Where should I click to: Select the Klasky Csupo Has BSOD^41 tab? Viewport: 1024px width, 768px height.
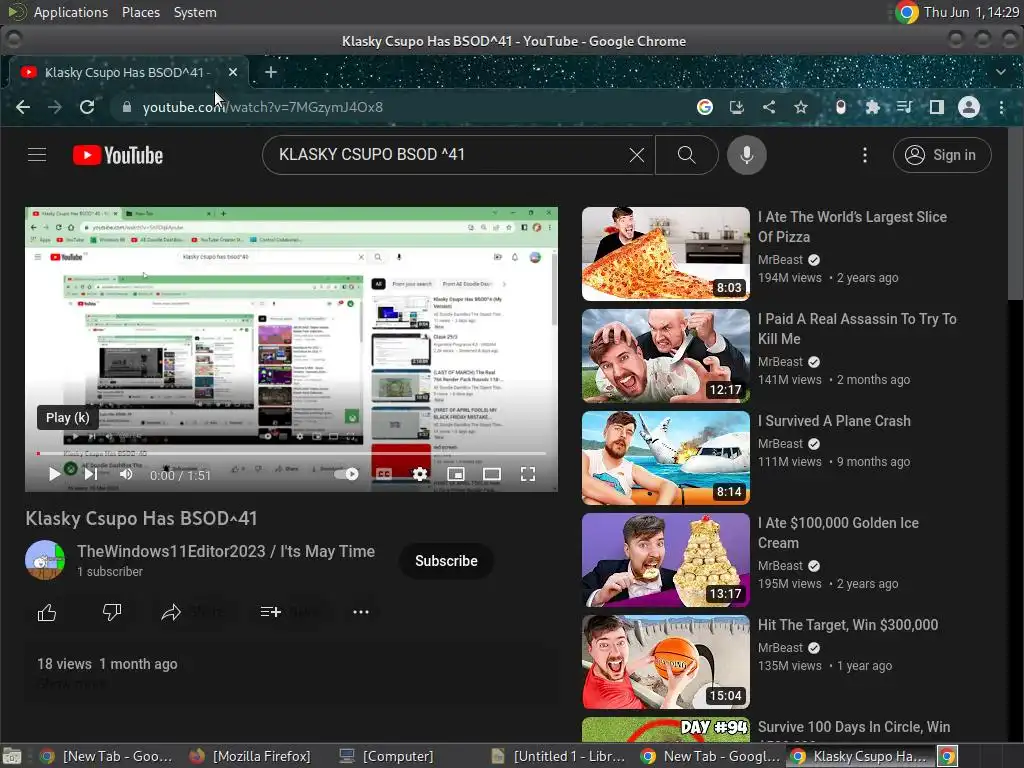(x=127, y=72)
